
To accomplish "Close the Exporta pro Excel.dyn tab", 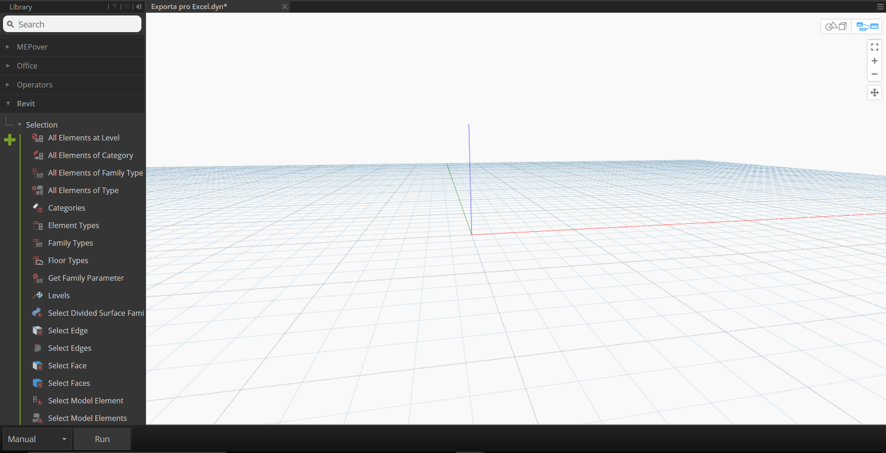I will (284, 7).
